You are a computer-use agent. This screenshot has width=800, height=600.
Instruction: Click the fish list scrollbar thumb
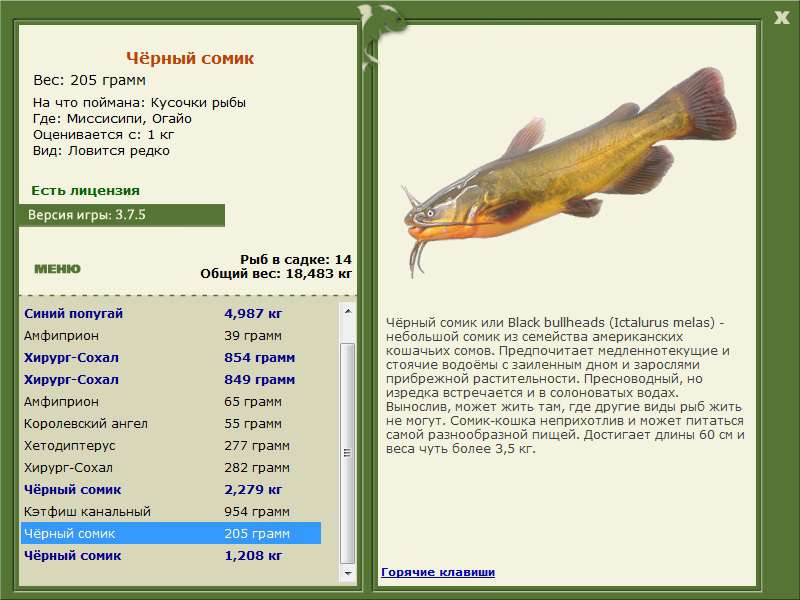tap(347, 453)
